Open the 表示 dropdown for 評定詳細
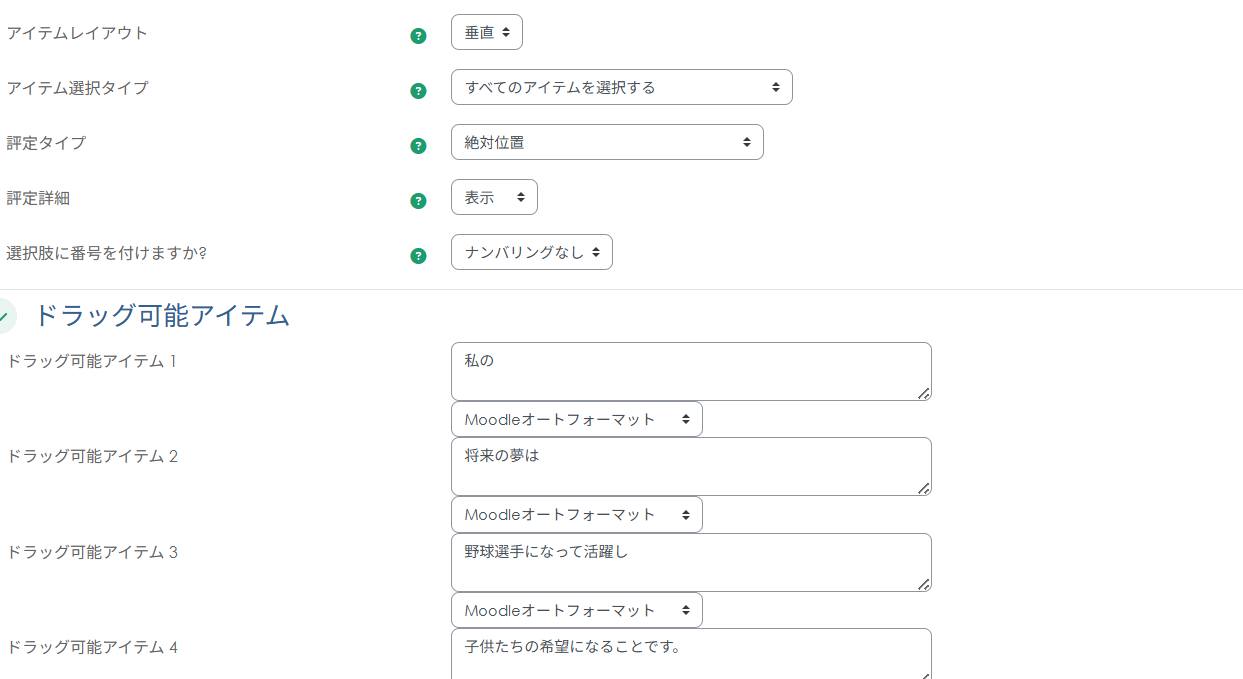The image size is (1243, 679). pos(494,196)
